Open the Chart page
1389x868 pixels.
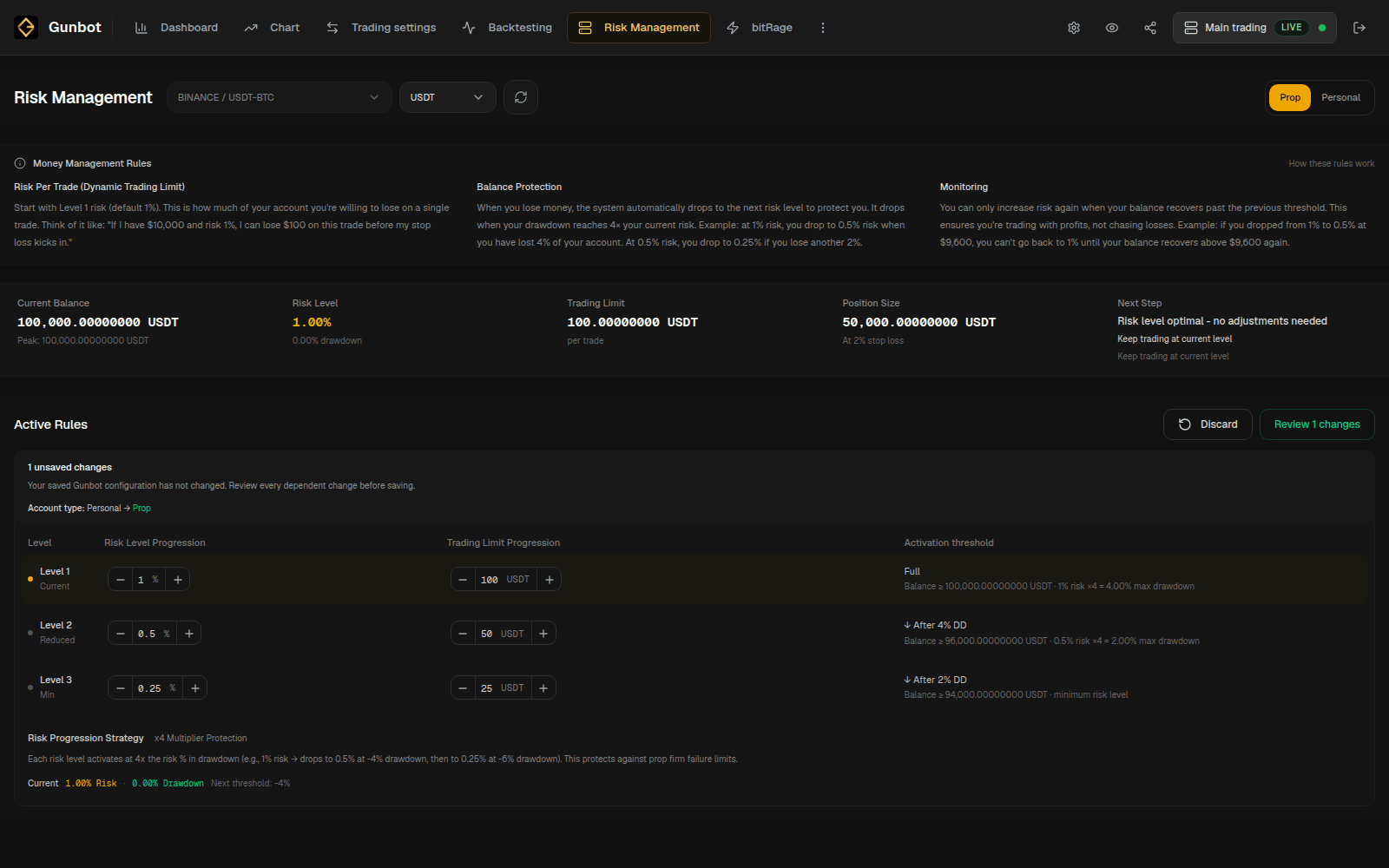[272, 28]
